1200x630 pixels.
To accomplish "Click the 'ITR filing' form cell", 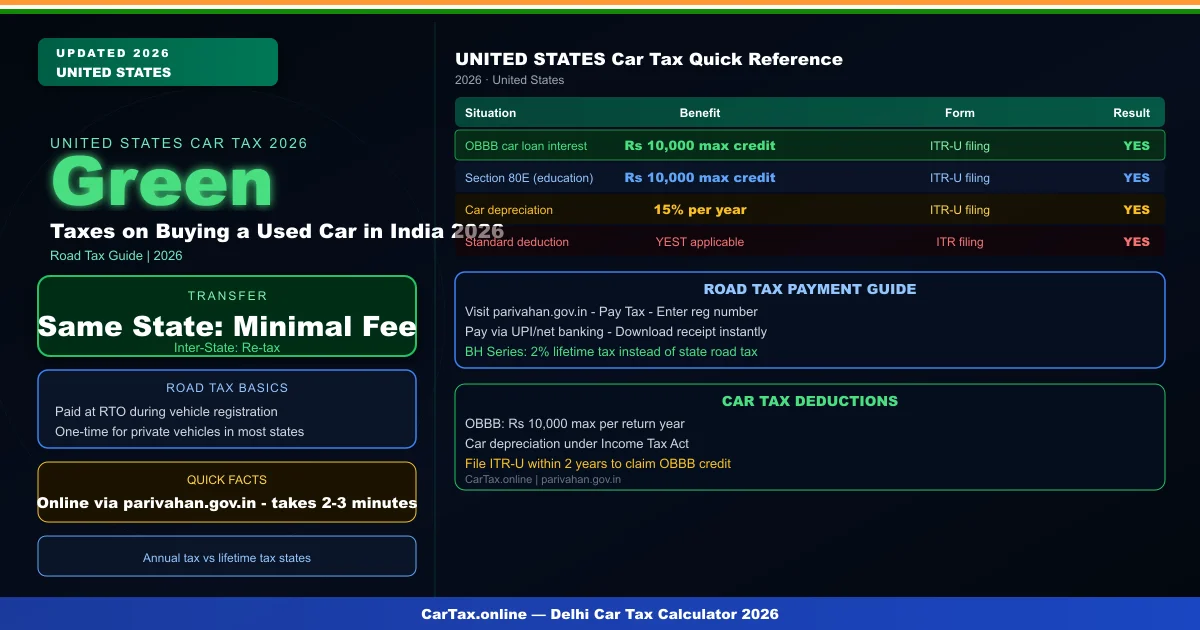I will click(960, 242).
